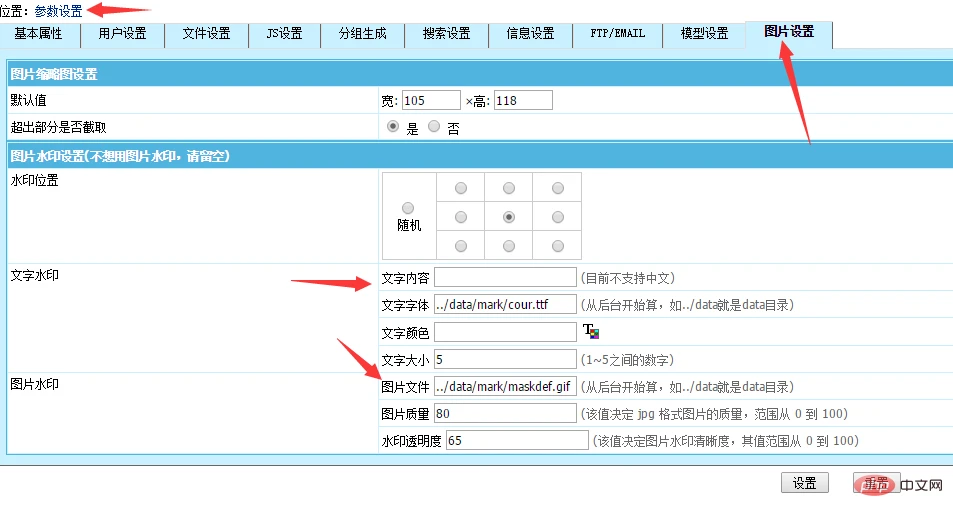The width and height of the screenshot is (953, 518).
Task: Switch to 用户设置 tab
Action: 122,34
